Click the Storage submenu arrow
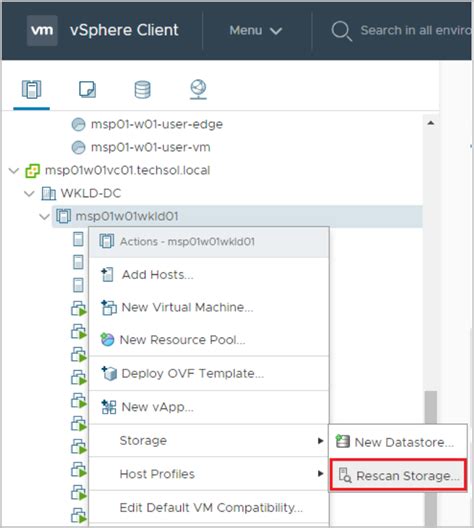 320,441
